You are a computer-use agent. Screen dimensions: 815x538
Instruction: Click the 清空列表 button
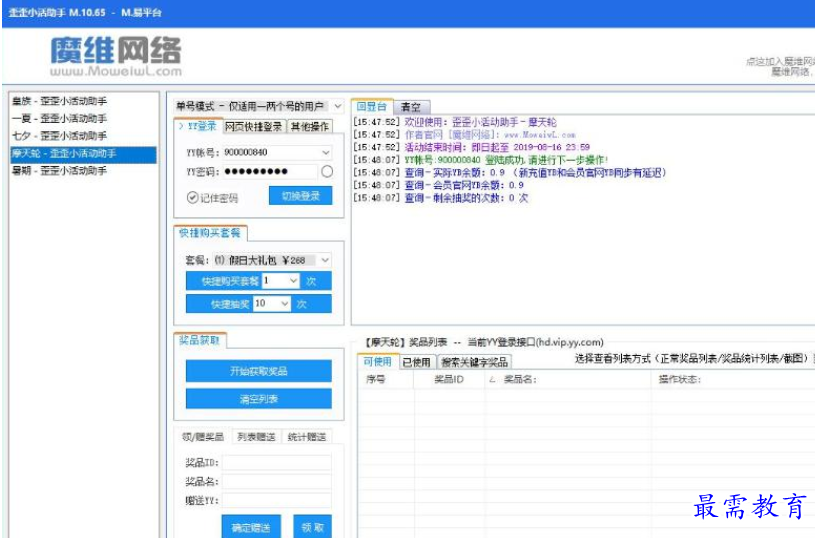point(259,399)
